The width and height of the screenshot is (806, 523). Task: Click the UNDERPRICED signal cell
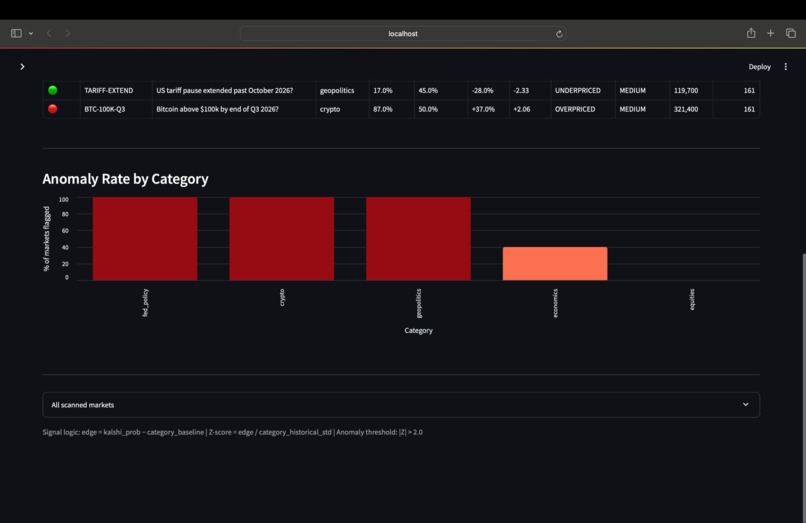coord(582,91)
